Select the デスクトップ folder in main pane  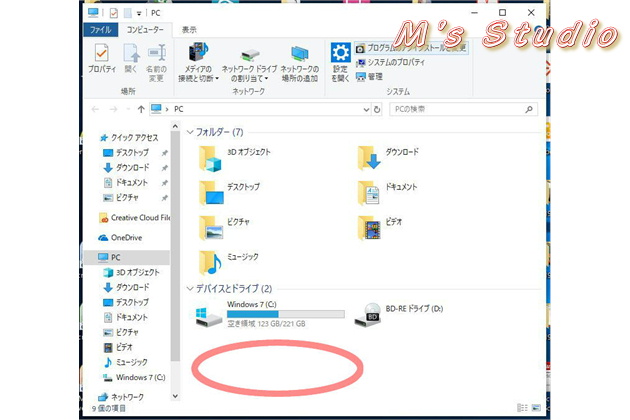230,193
